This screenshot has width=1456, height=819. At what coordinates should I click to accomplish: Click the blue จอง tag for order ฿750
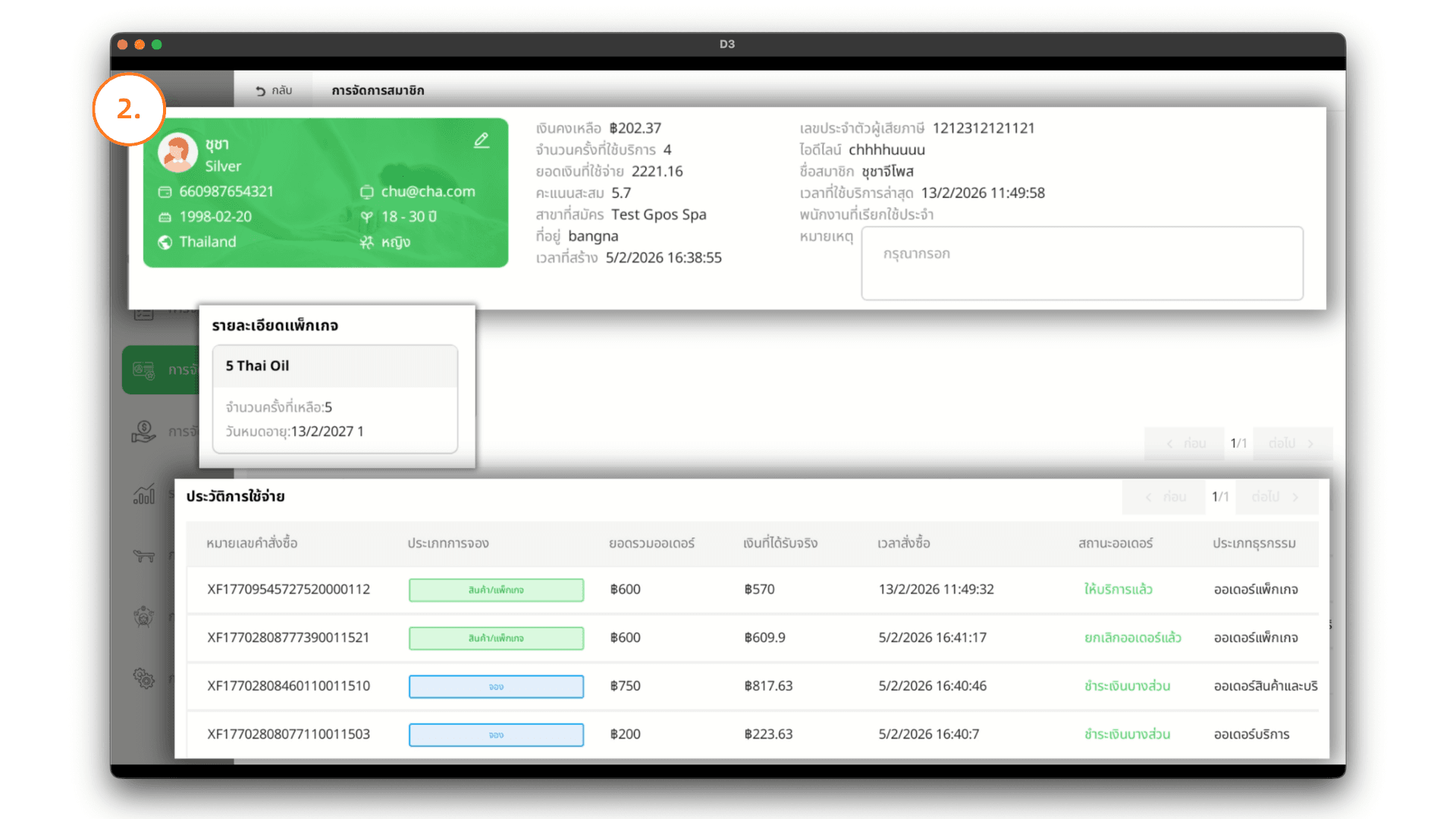point(496,686)
